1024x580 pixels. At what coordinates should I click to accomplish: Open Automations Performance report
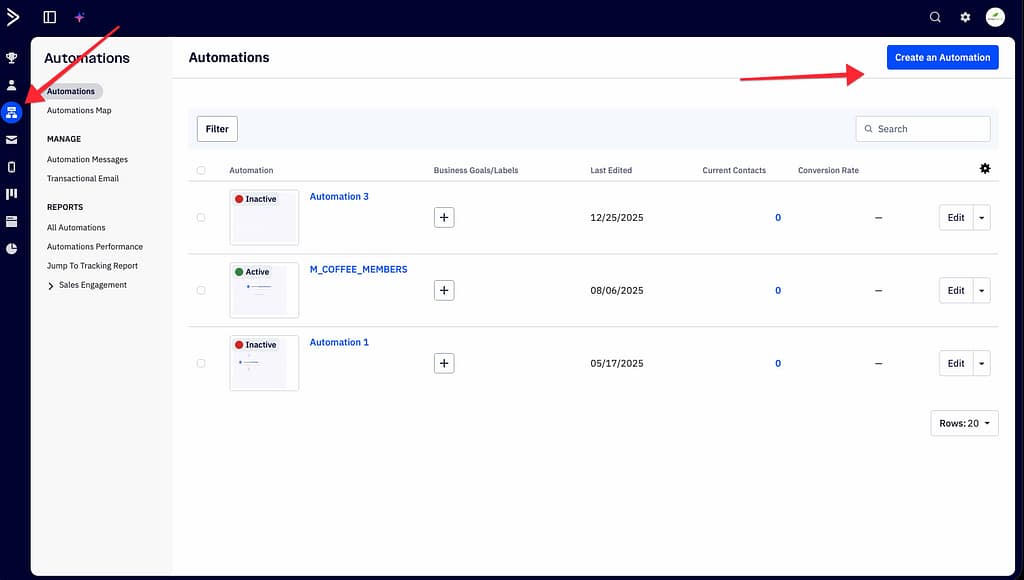(95, 246)
